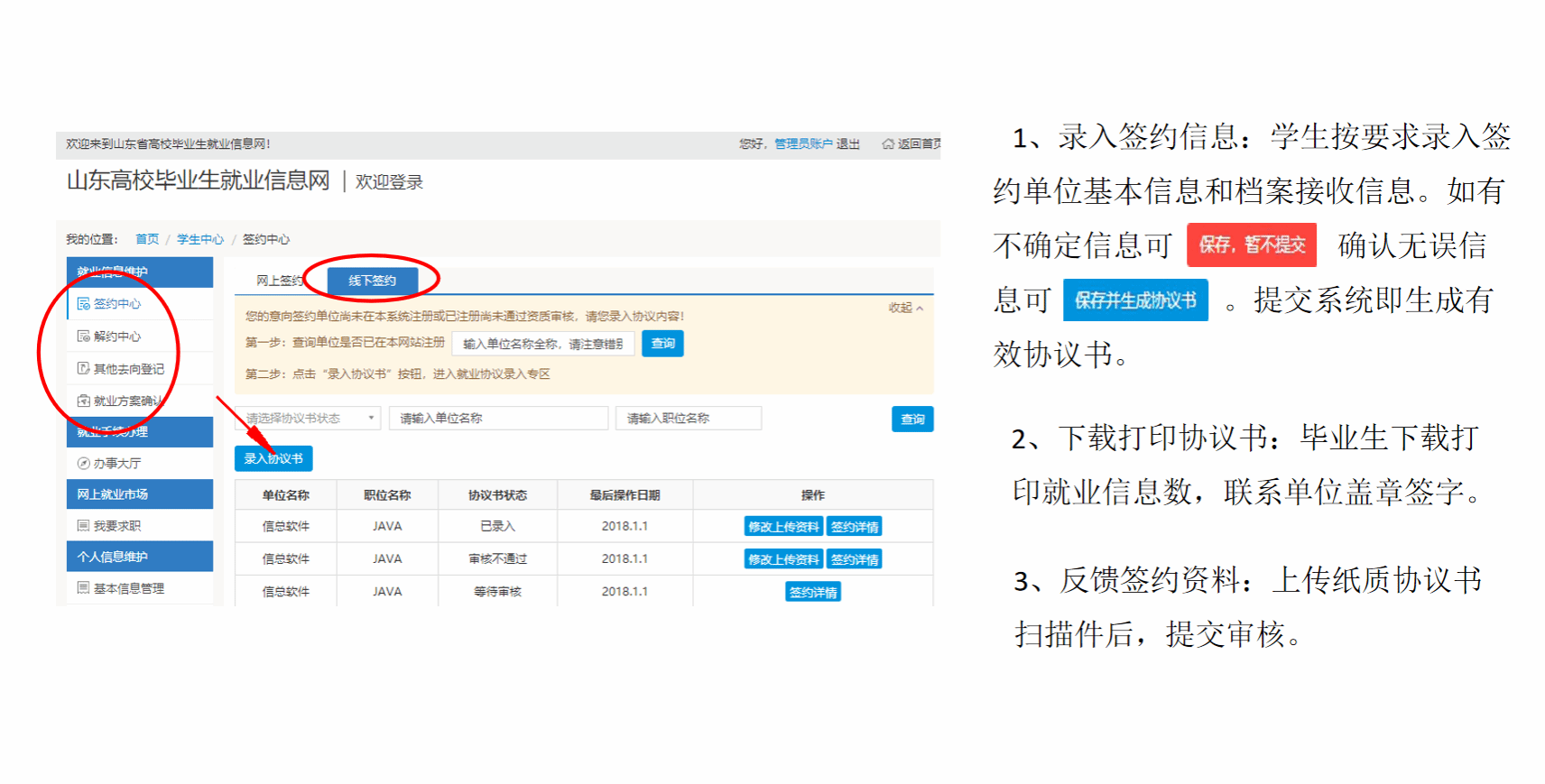Switch to the 线下签约 tab
This screenshot has height=784, width=1545.
(x=372, y=281)
